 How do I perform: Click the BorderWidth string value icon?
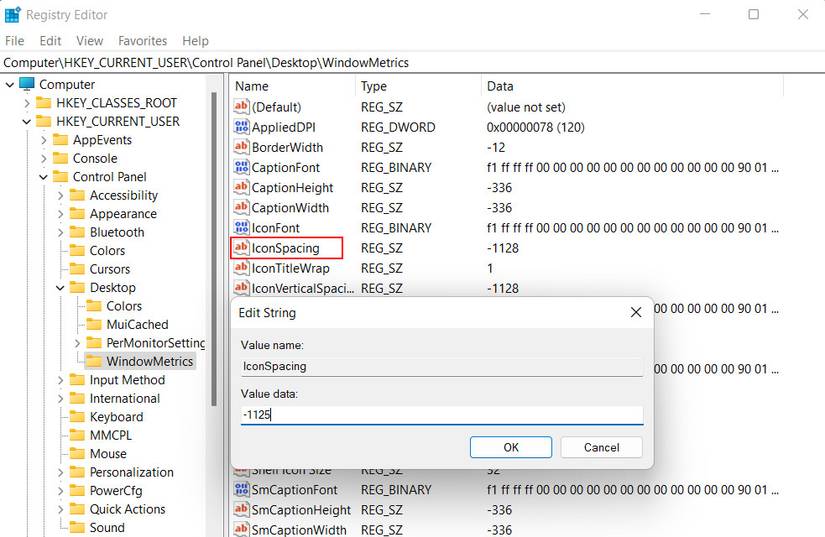pos(242,147)
